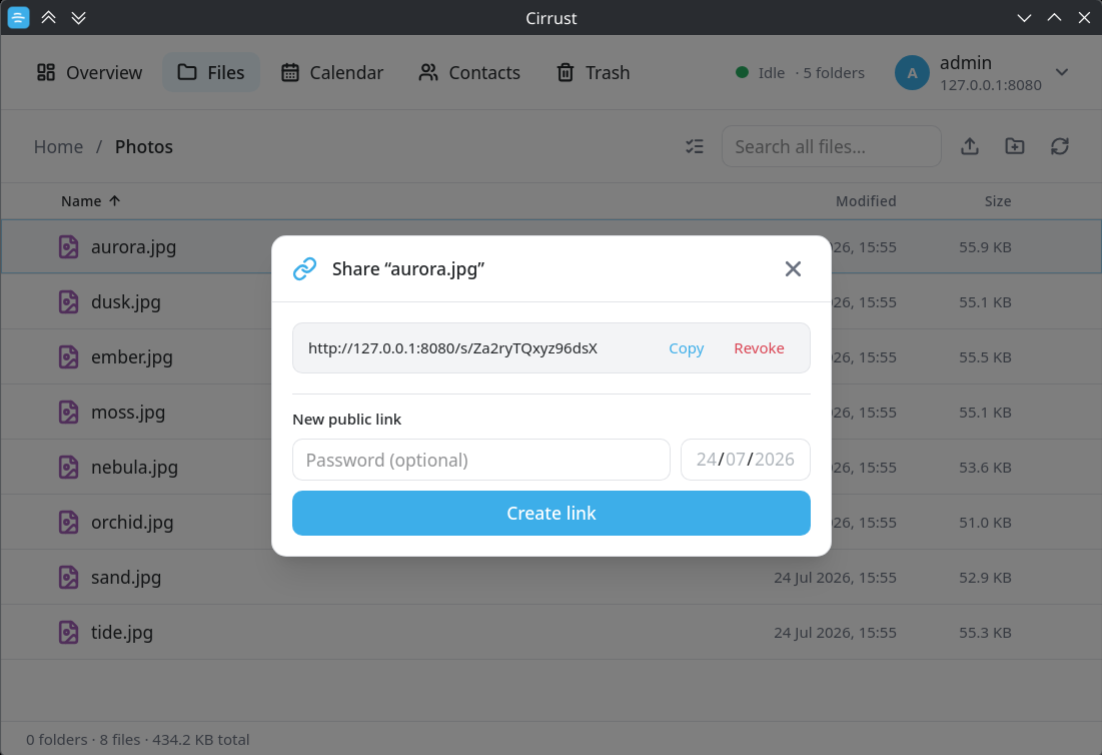Viewport: 1102px width, 755px height.
Task: Open the Trash tab
Action: pos(593,72)
